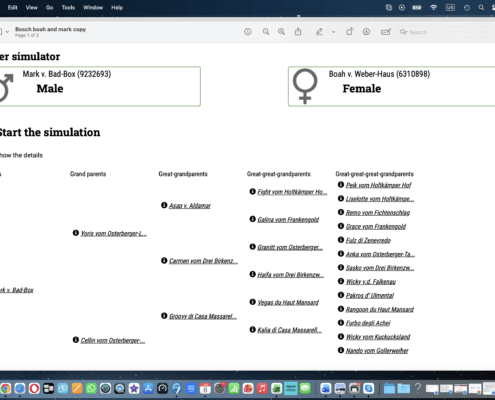Open the Fulz di Zenevredo link
This screenshot has width=495, height=400.
pos(368,240)
